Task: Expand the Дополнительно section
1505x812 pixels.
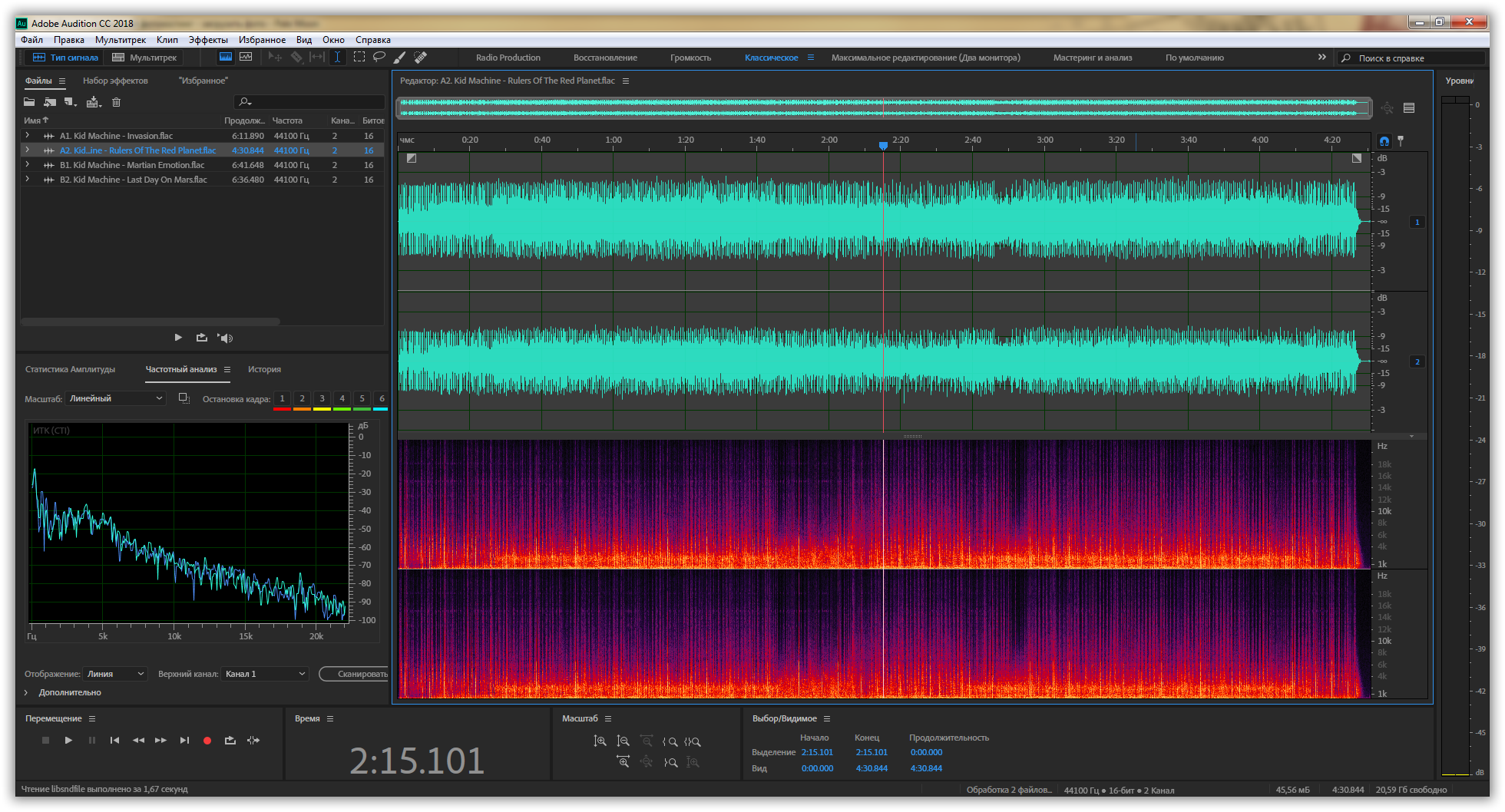Action: tap(26, 692)
